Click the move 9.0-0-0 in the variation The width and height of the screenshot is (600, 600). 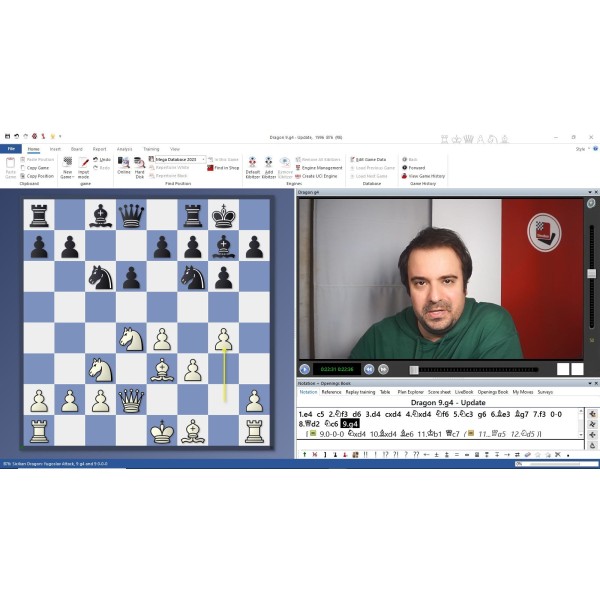(x=331, y=434)
